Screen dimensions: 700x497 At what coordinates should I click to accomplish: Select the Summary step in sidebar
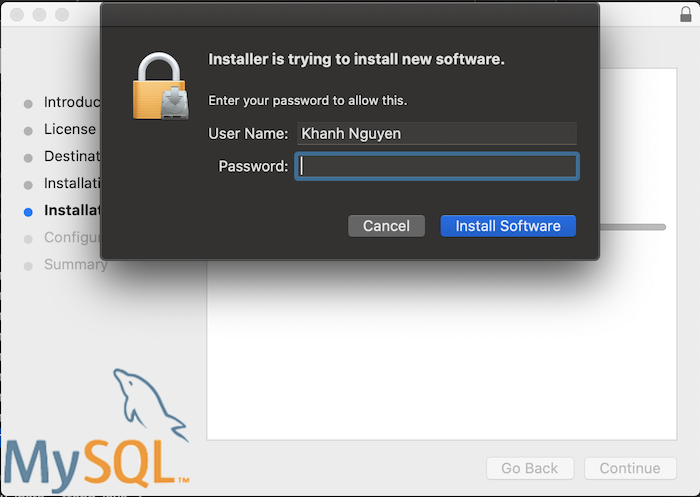tap(75, 264)
